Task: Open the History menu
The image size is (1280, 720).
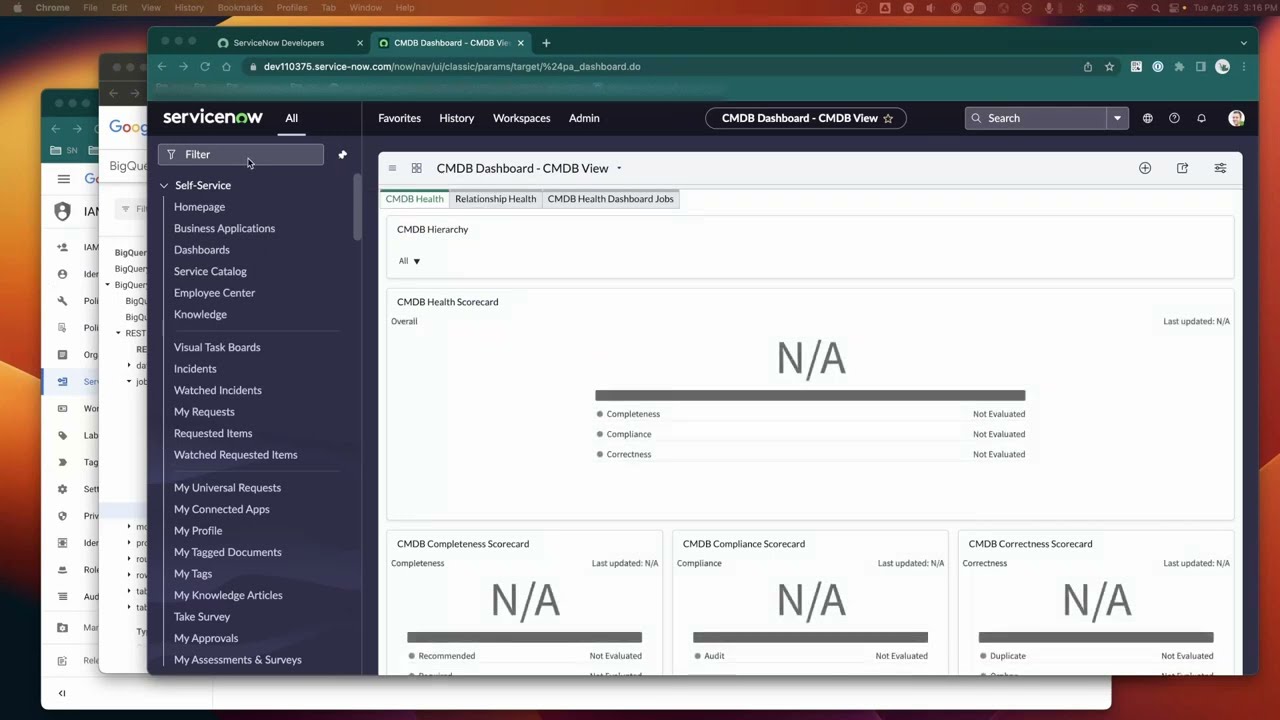Action: pyautogui.click(x=457, y=118)
